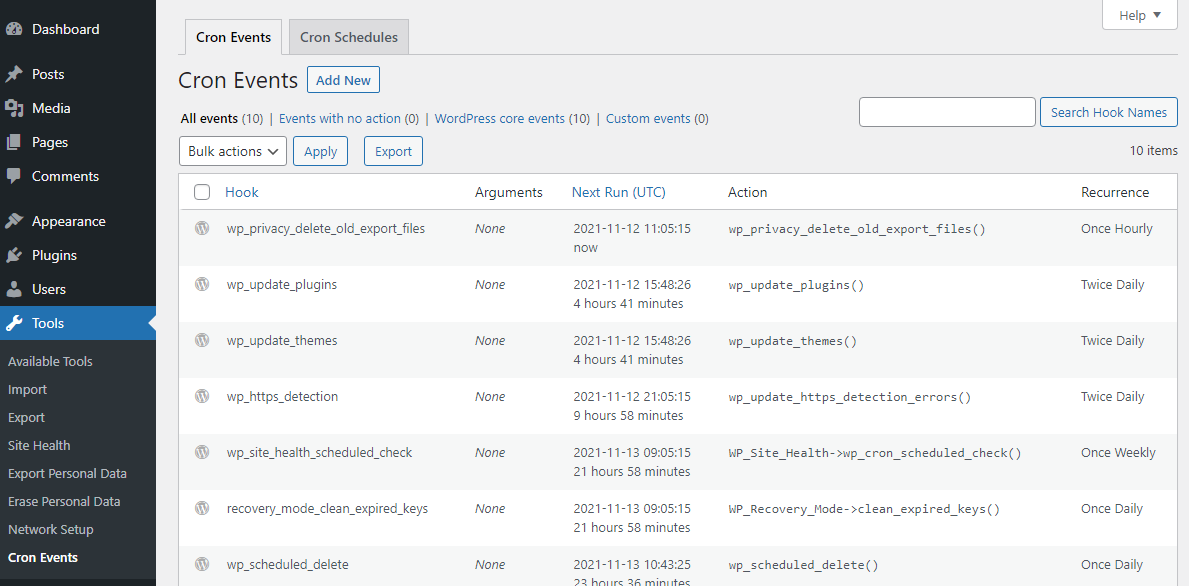Click the Once Hourly recurrence value

pyautogui.click(x=1117, y=228)
